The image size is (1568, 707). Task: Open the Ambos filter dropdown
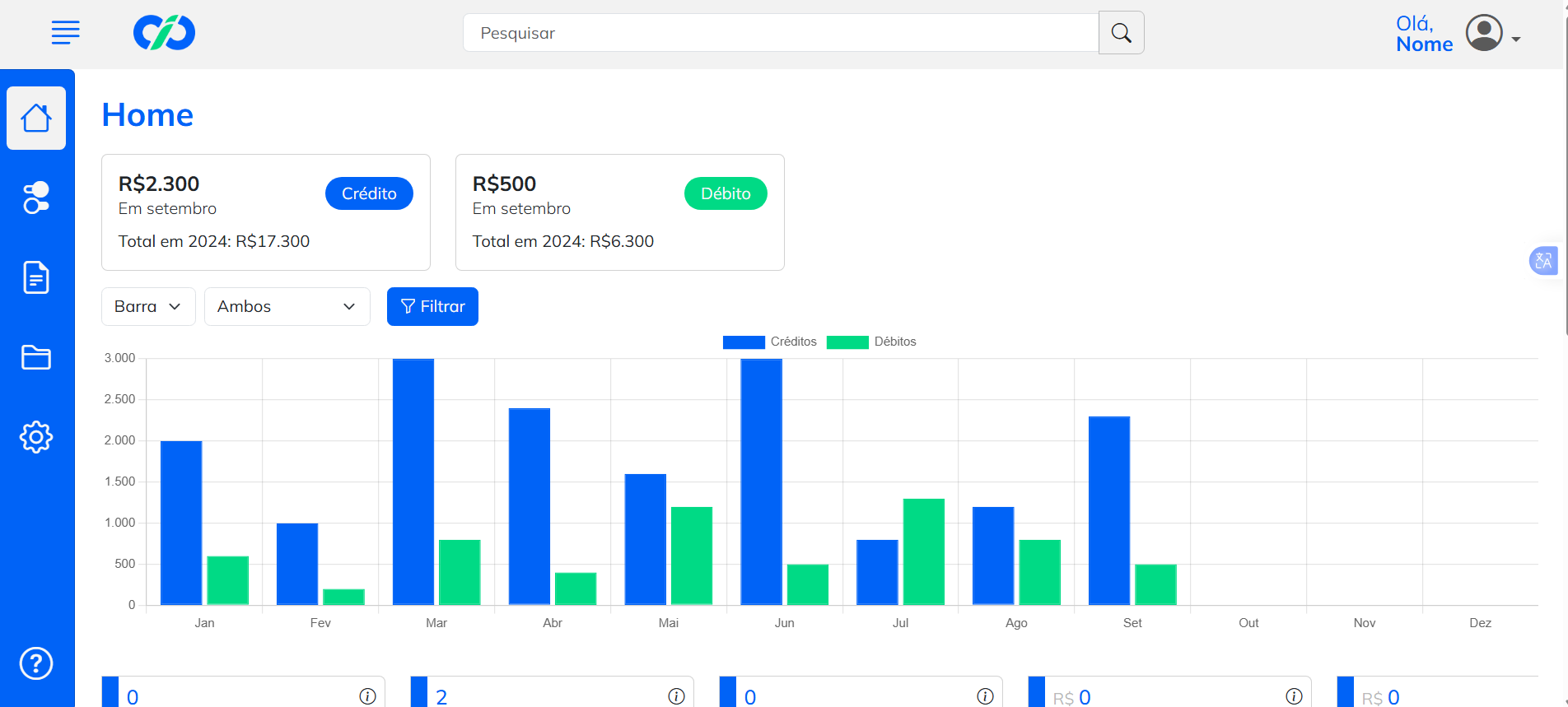(x=287, y=306)
